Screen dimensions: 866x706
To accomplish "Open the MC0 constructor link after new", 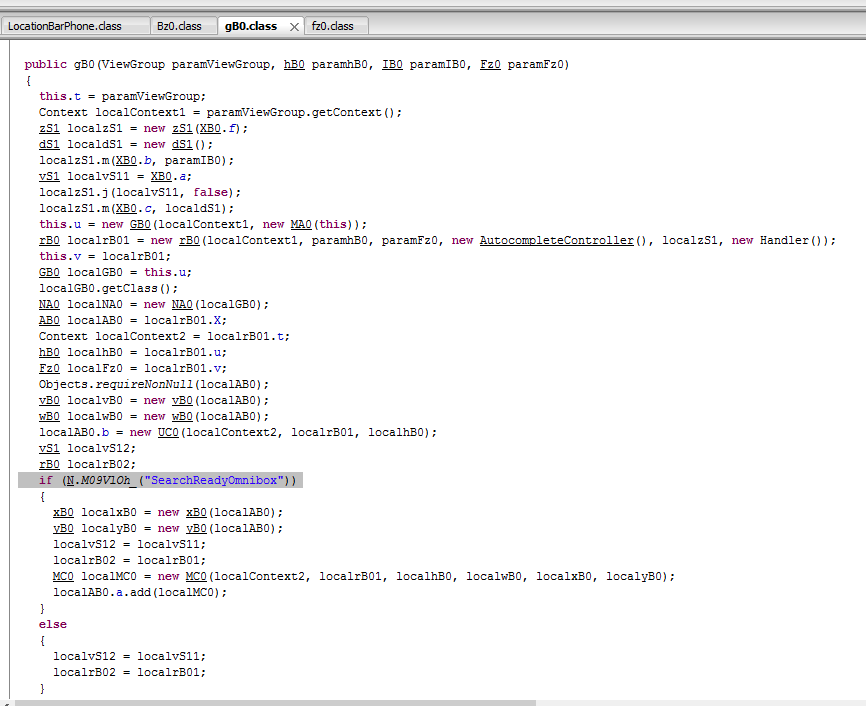I will tap(196, 576).
